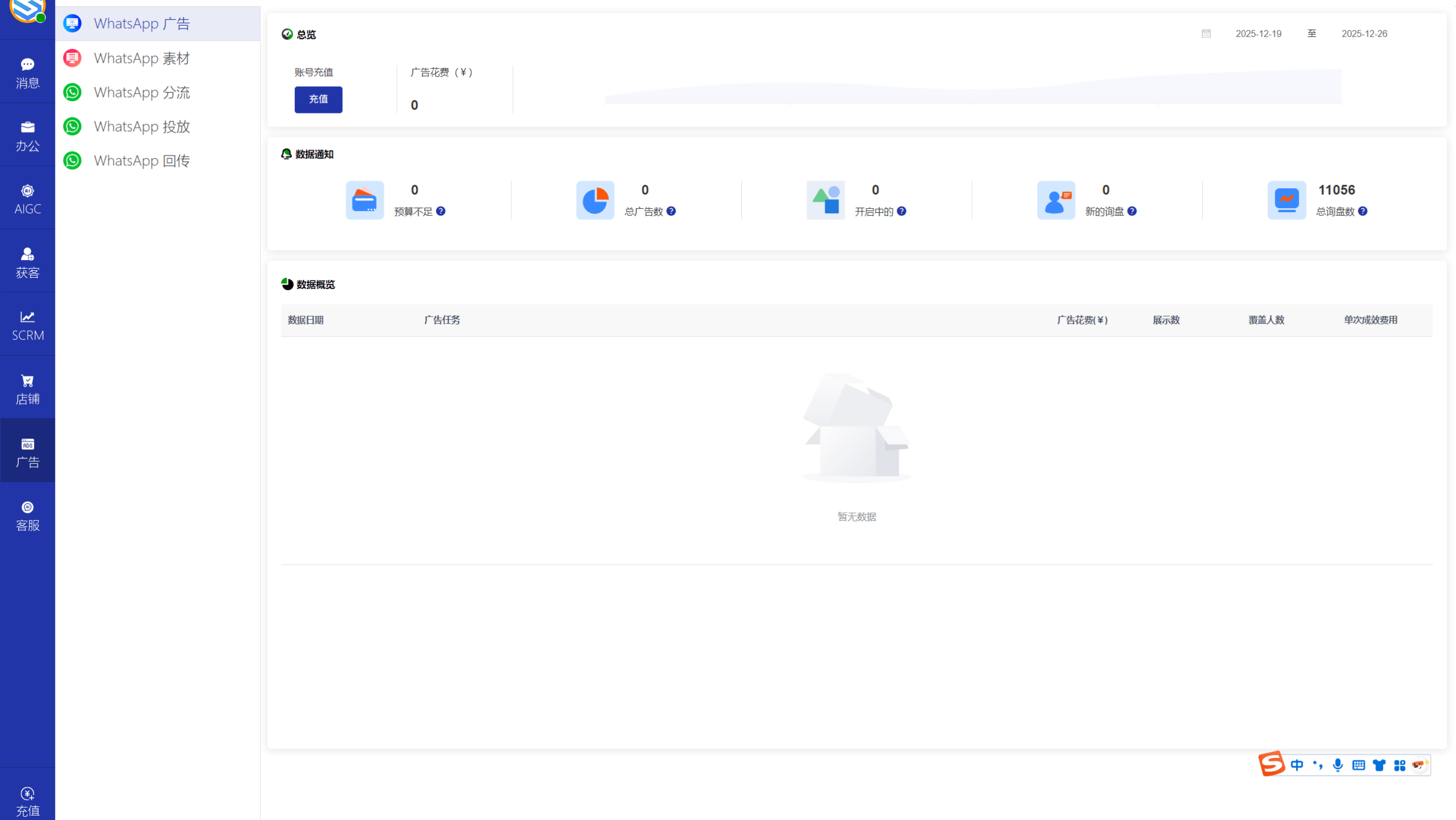This screenshot has height=820, width=1456.
Task: Toggle Sogou input 中 language mode
Action: click(1297, 765)
